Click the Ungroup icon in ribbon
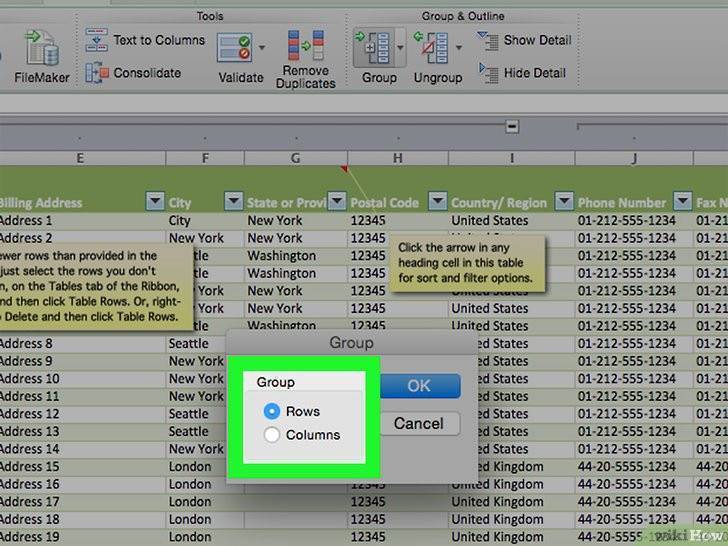 [x=432, y=47]
